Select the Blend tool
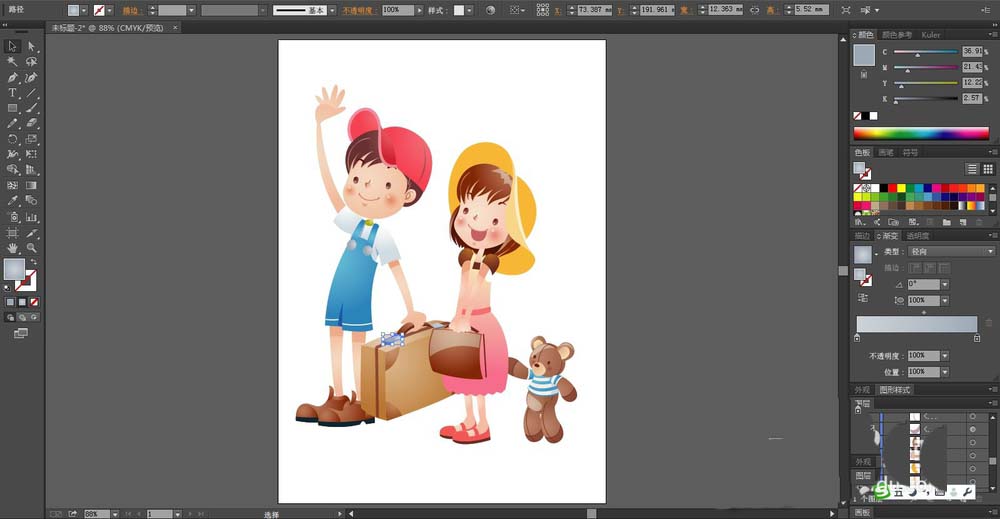This screenshot has width=1000, height=519. [31, 200]
